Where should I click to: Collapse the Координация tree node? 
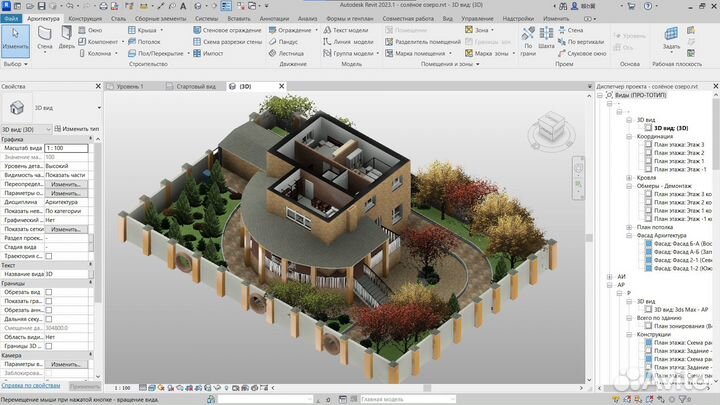[629, 136]
